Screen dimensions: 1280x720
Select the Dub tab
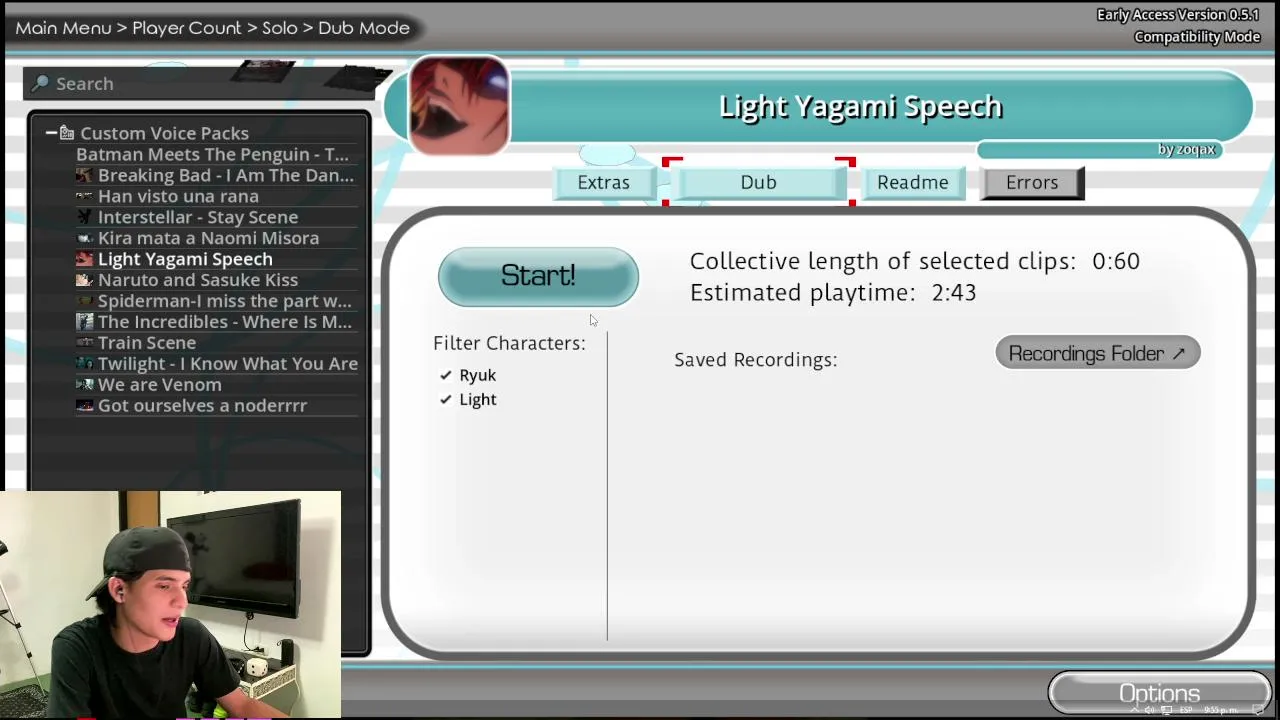[x=758, y=183]
